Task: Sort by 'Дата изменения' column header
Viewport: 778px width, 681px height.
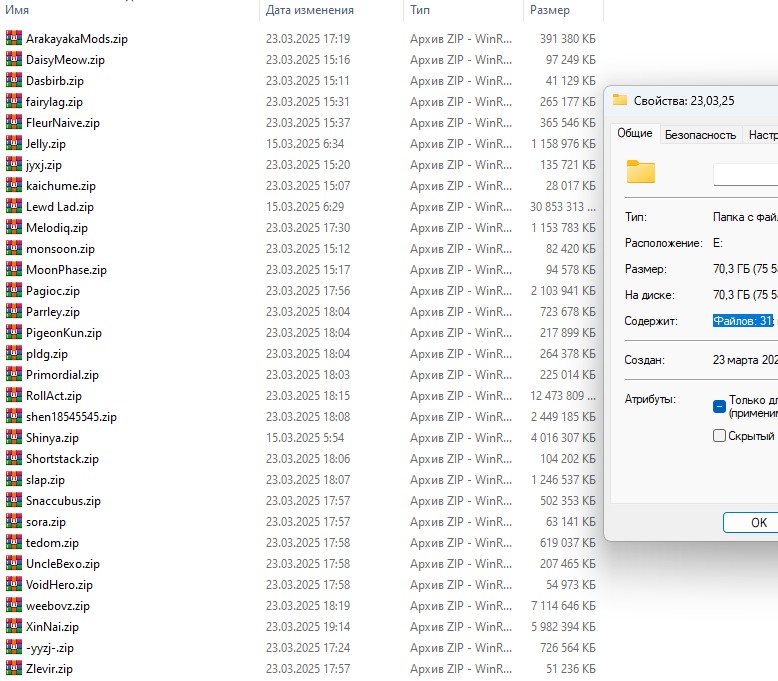Action: pyautogui.click(x=310, y=10)
